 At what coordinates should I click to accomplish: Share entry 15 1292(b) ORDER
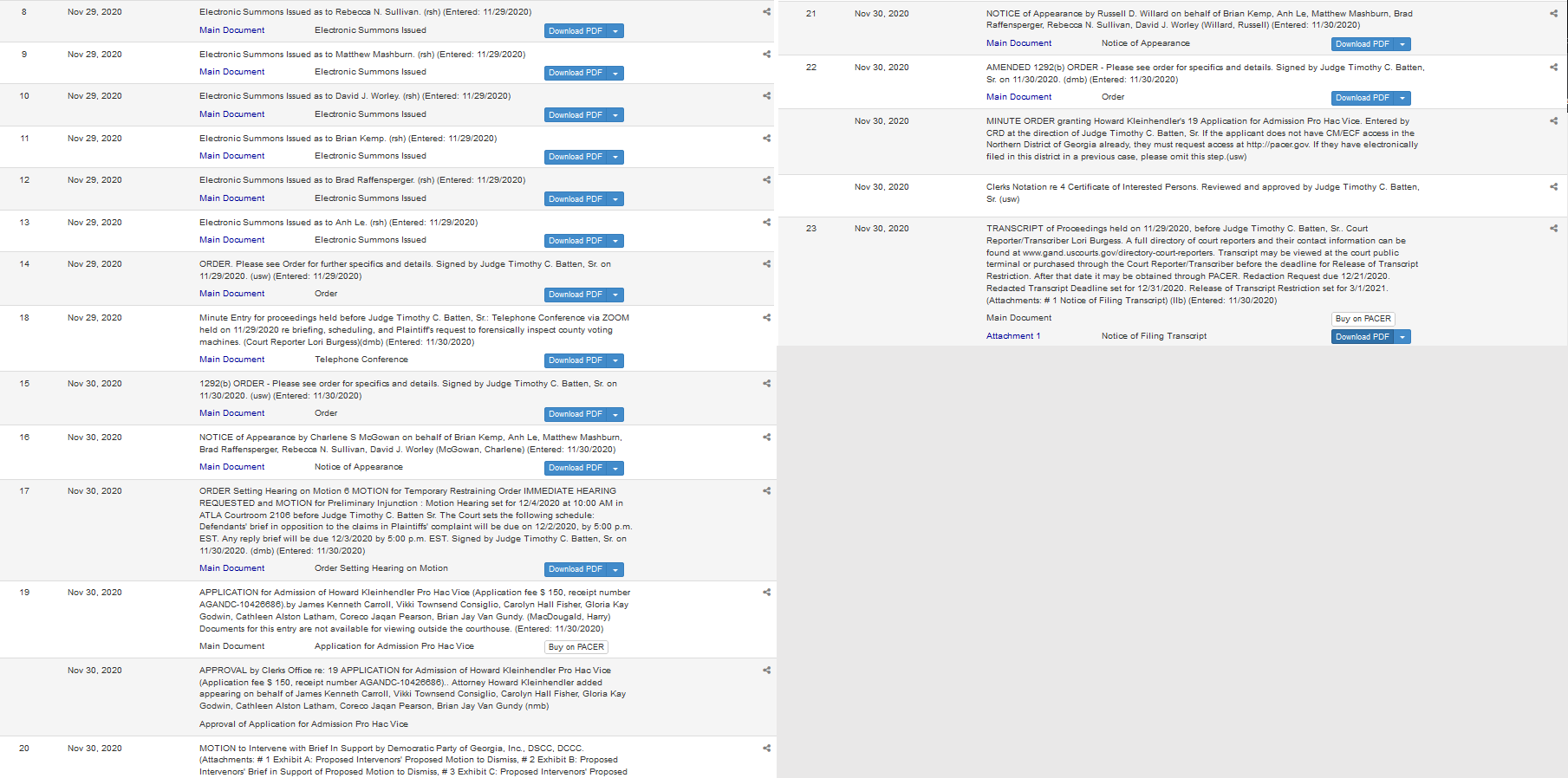(766, 383)
